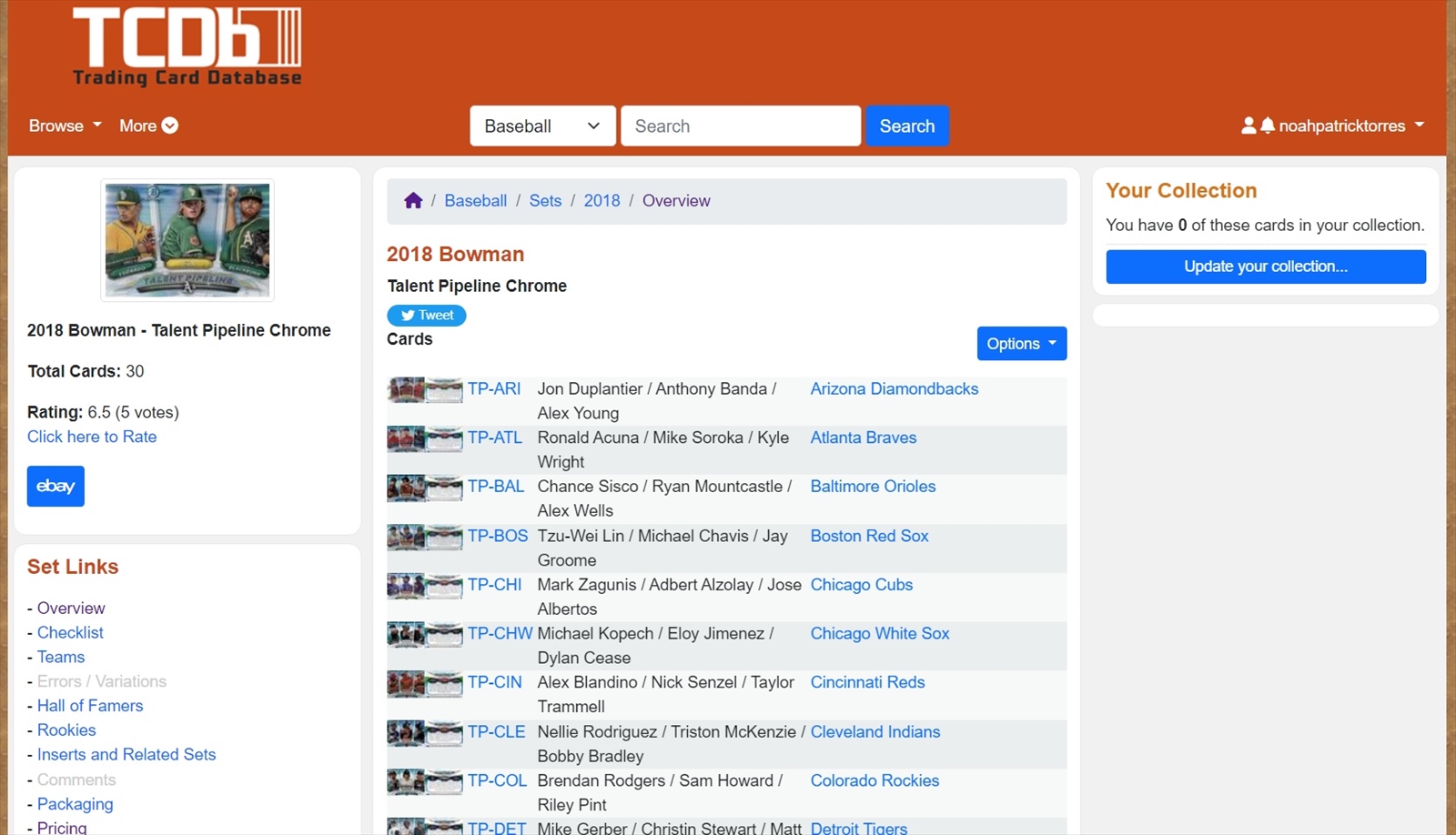Open notifications bell icon
This screenshot has height=835, width=1456.
1267,126
